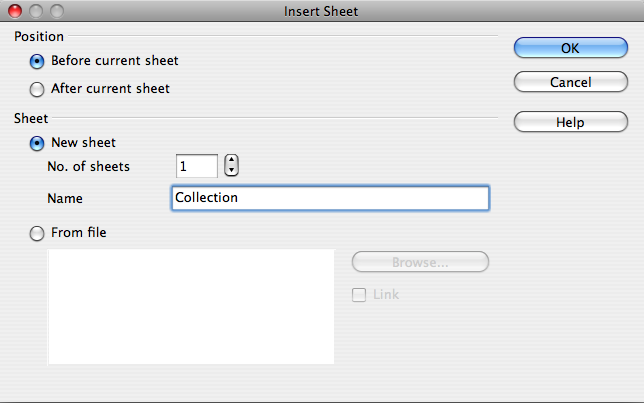This screenshot has height=403, width=644.
Task: Click the No. of sheets label
Action: click(88, 166)
